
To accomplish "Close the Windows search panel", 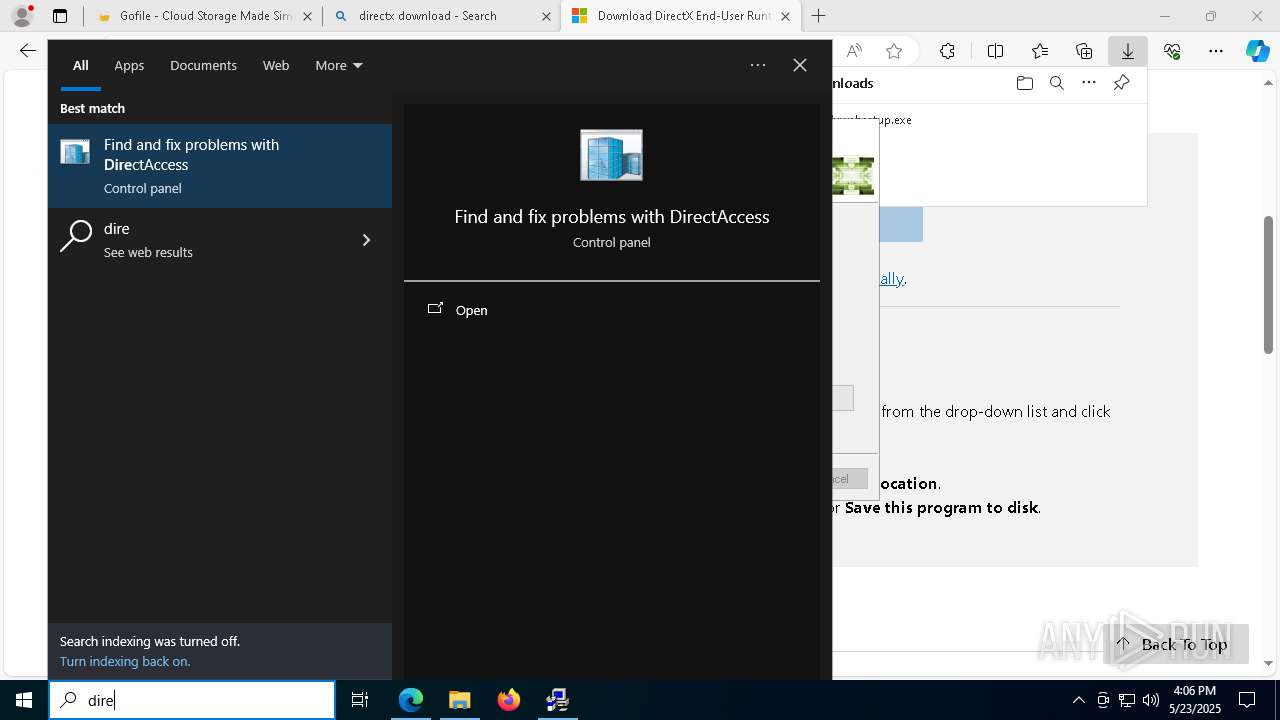I will point(800,65).
